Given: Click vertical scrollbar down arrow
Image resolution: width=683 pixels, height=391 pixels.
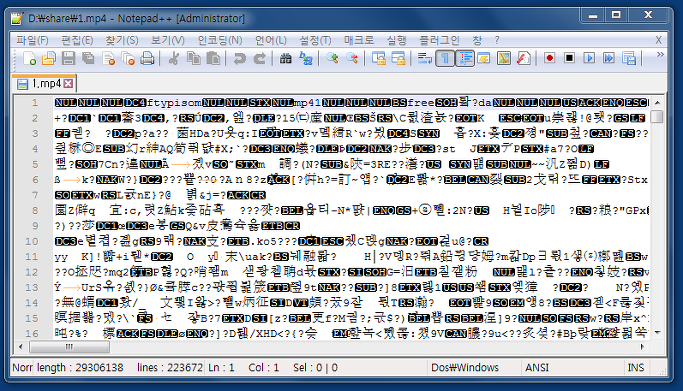Looking at the screenshot, I should pos(657,333).
